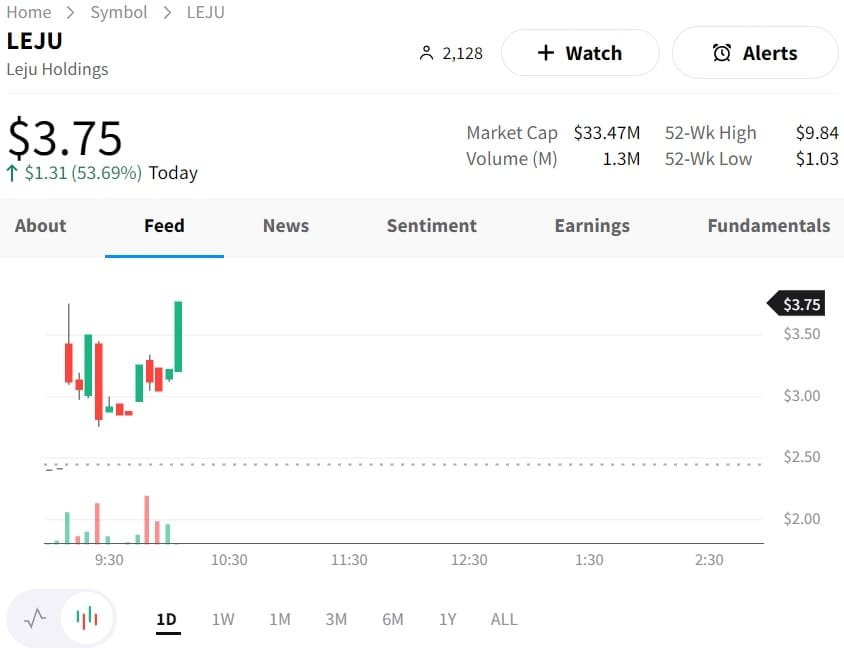
Task: Click the Watch button
Action: point(580,53)
